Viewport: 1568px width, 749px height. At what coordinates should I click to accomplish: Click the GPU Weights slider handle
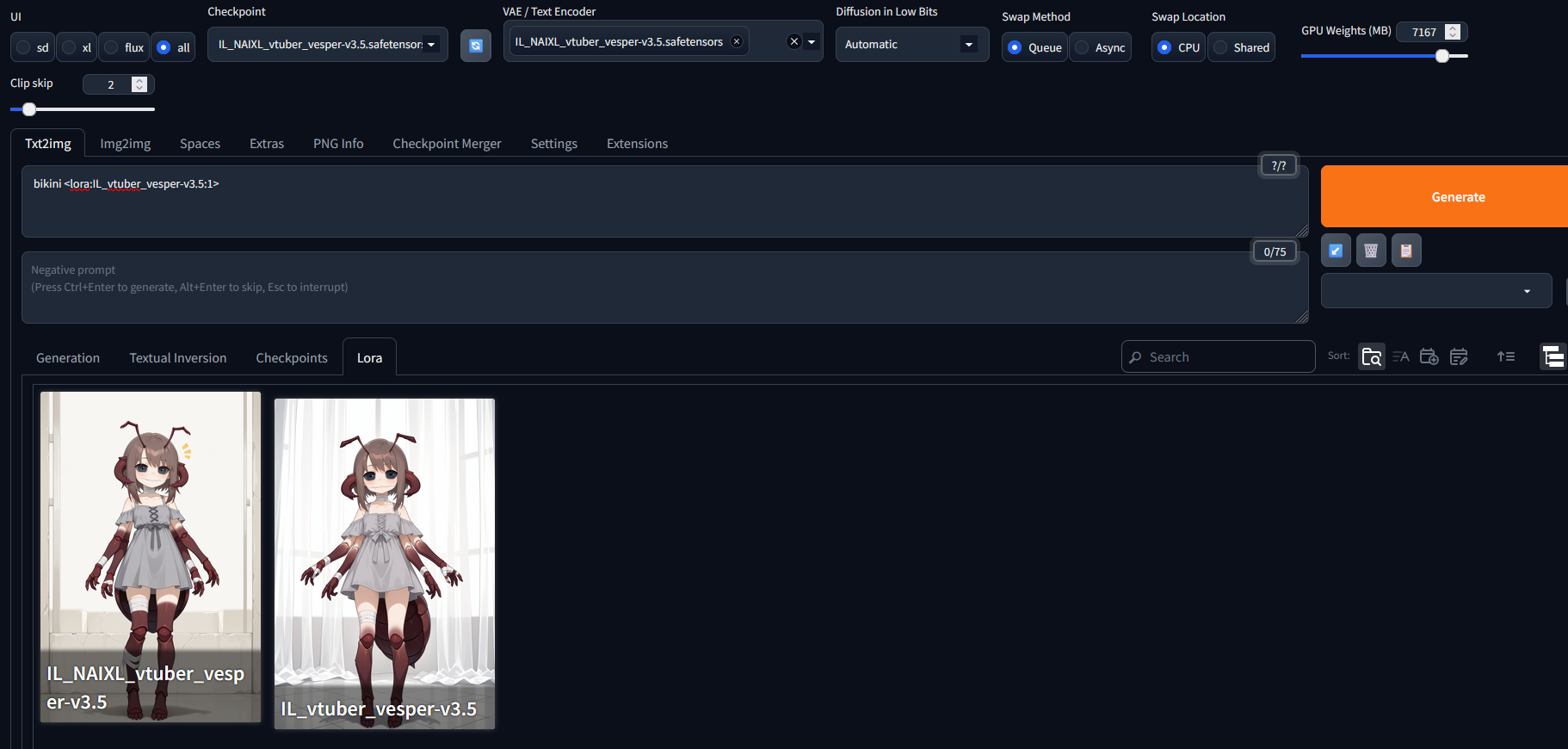click(1442, 56)
